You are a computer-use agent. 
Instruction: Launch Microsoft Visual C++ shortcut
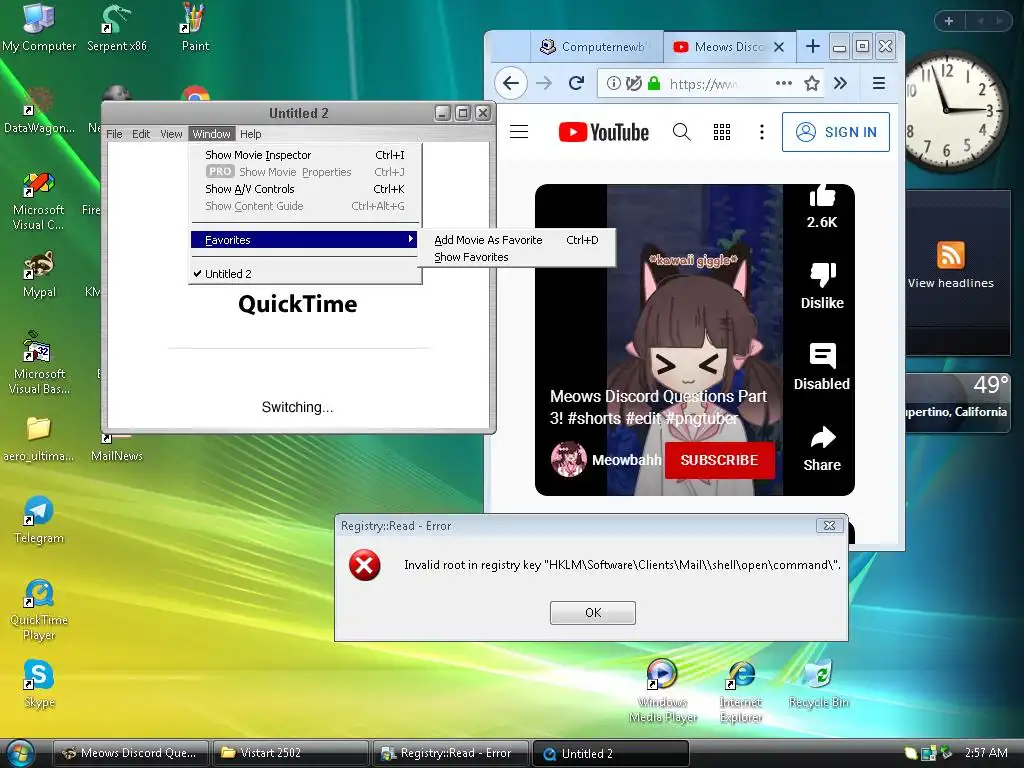(x=39, y=200)
